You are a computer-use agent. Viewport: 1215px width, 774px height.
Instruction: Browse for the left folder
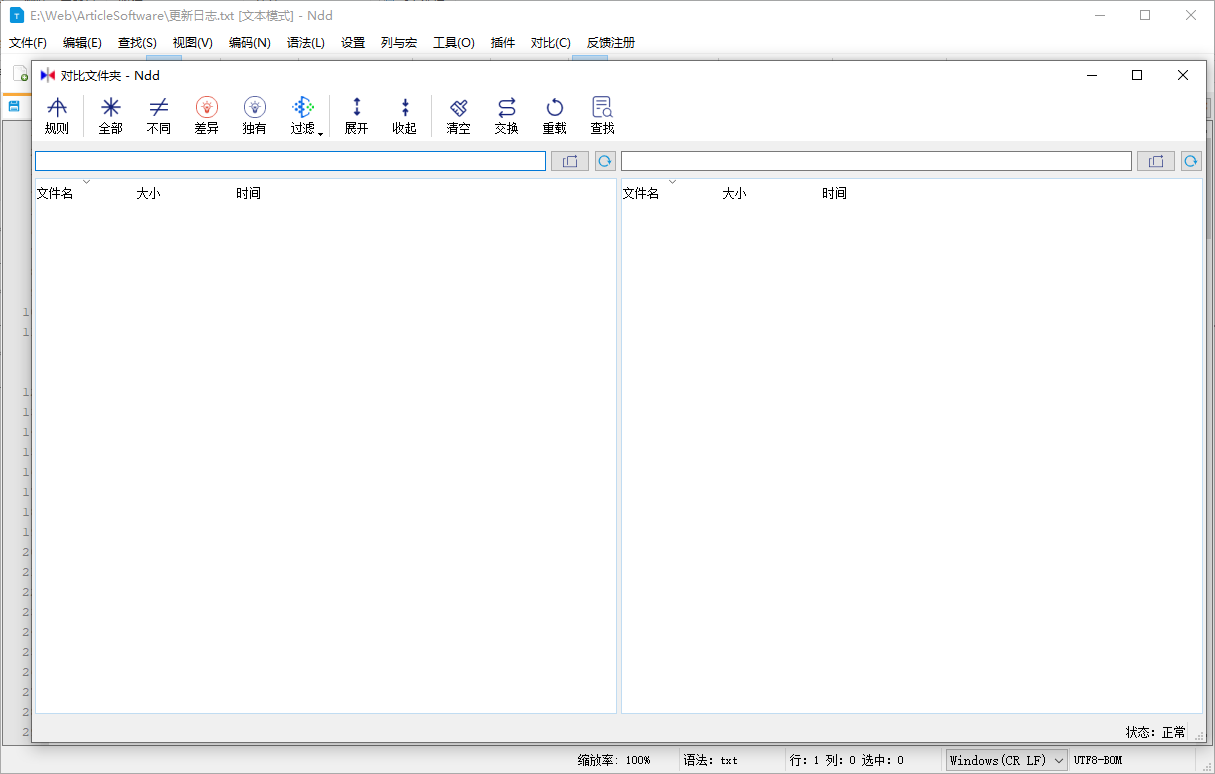[x=569, y=161]
